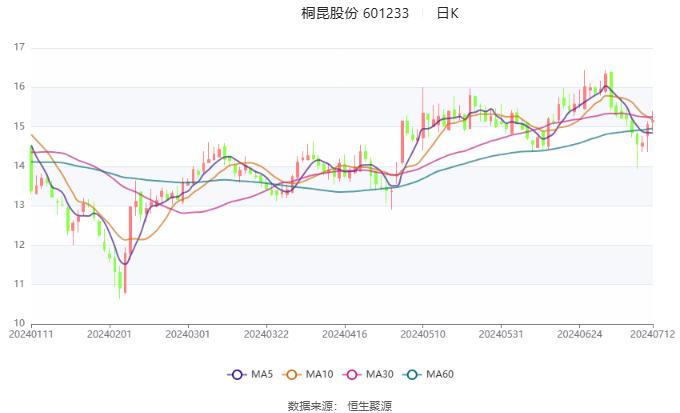Toggle the MA30 moving average series
The image size is (680, 413).
(x=354, y=374)
